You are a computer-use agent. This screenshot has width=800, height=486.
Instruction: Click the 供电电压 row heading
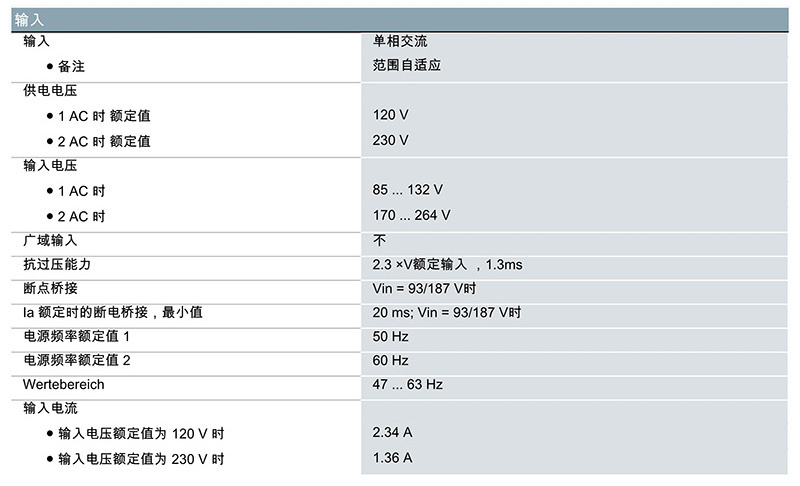click(50, 91)
